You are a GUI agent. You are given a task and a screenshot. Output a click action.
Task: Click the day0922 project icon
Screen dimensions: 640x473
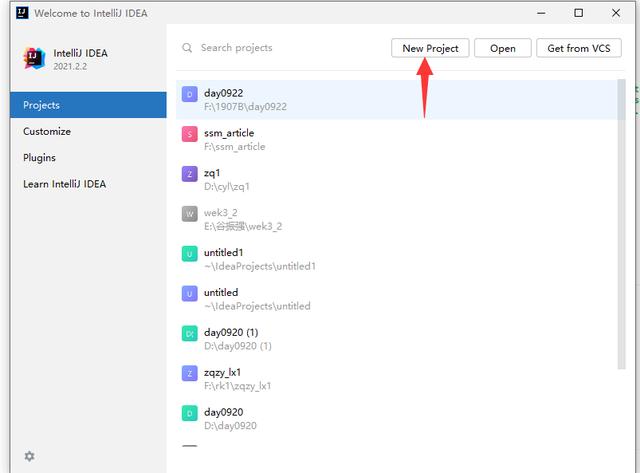coord(189,94)
